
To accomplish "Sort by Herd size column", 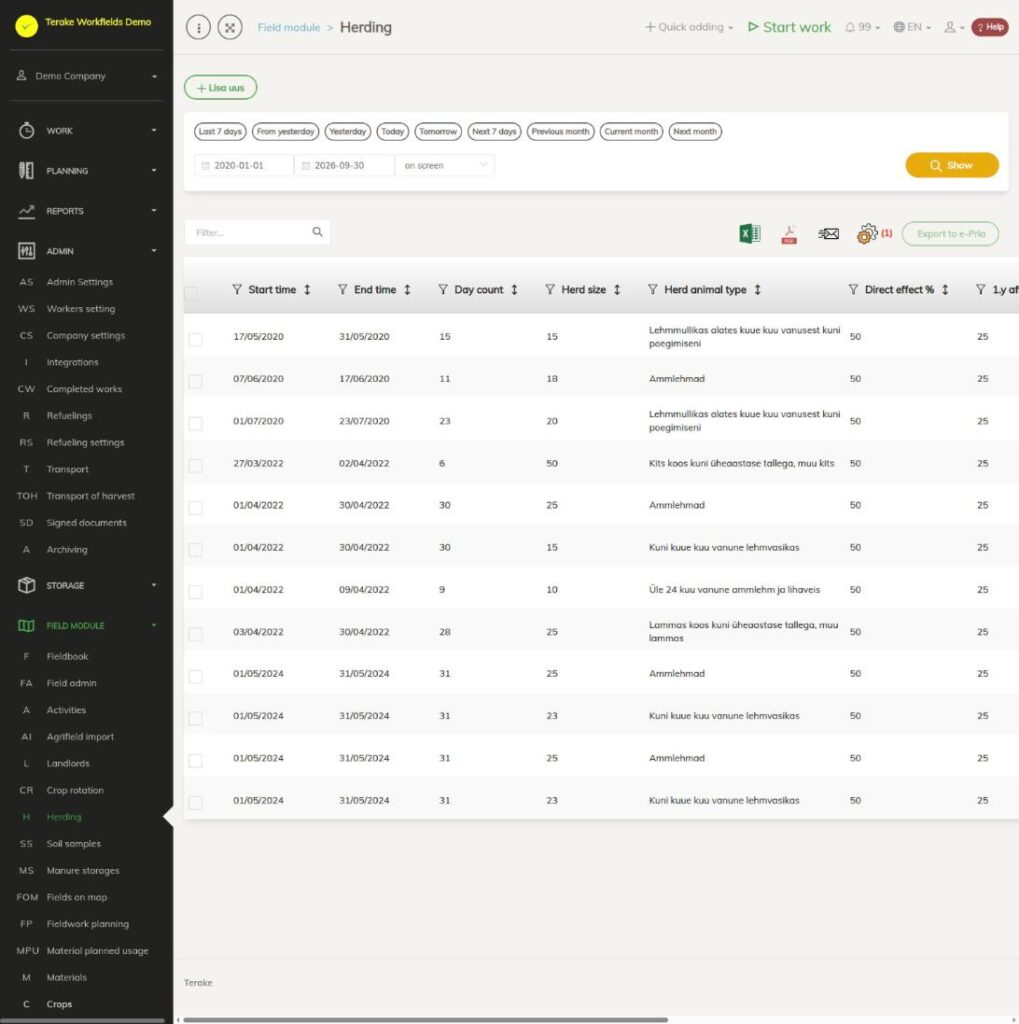I will (617, 289).
